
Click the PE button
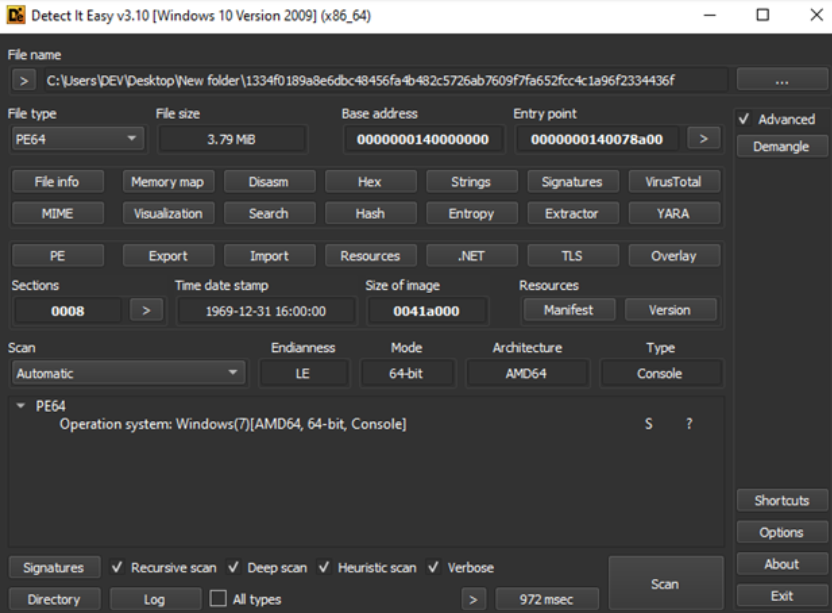tap(57, 256)
